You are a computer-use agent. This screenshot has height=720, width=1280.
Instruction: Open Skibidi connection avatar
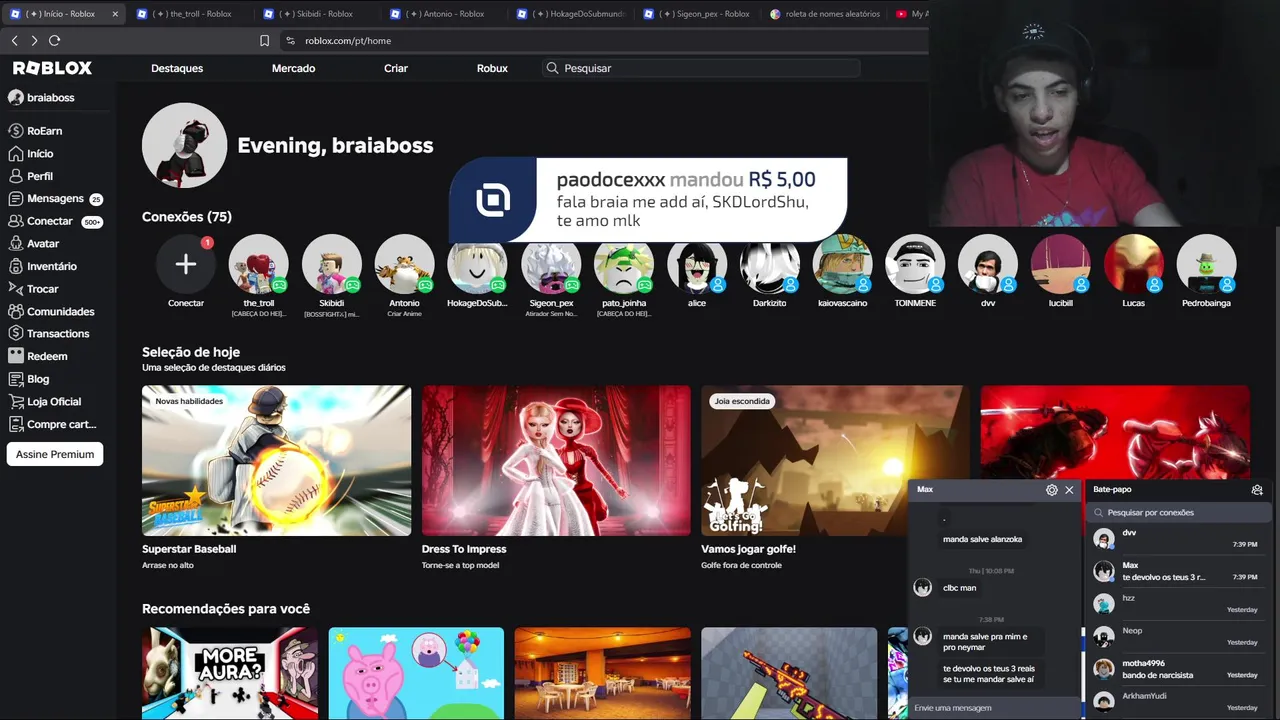[332, 264]
